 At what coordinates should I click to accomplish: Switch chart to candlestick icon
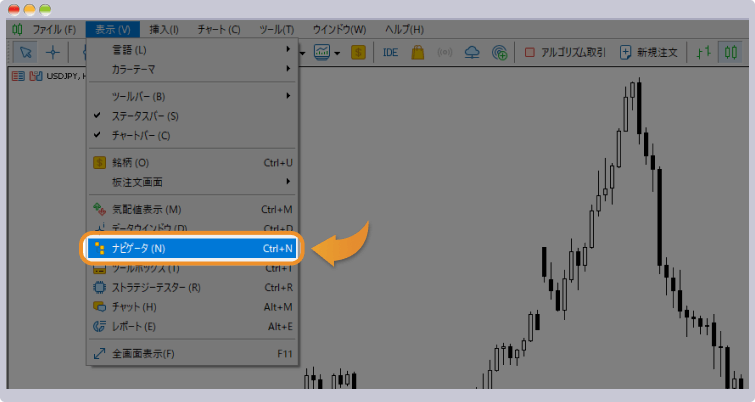click(x=733, y=53)
